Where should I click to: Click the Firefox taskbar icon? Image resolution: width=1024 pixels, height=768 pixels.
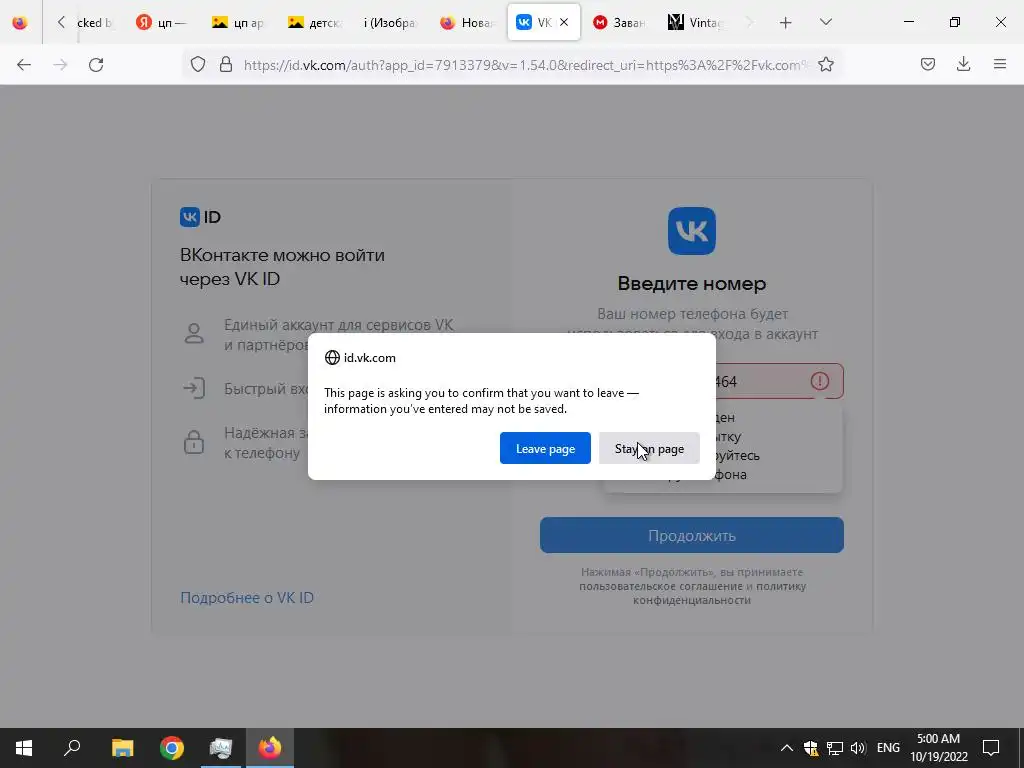(x=270, y=748)
